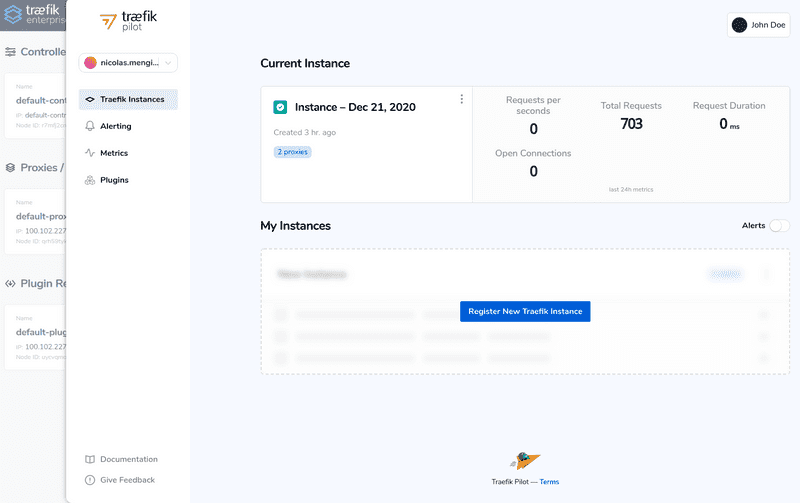Click the Metrics pulse icon

pyautogui.click(x=90, y=153)
